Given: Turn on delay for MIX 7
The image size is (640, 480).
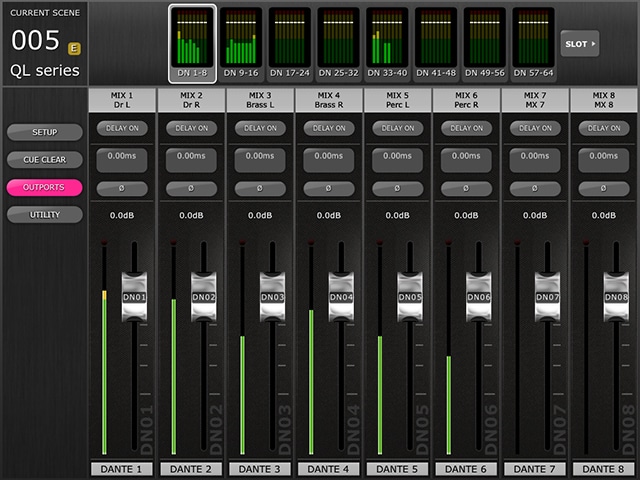Looking at the screenshot, I should 535,128.
